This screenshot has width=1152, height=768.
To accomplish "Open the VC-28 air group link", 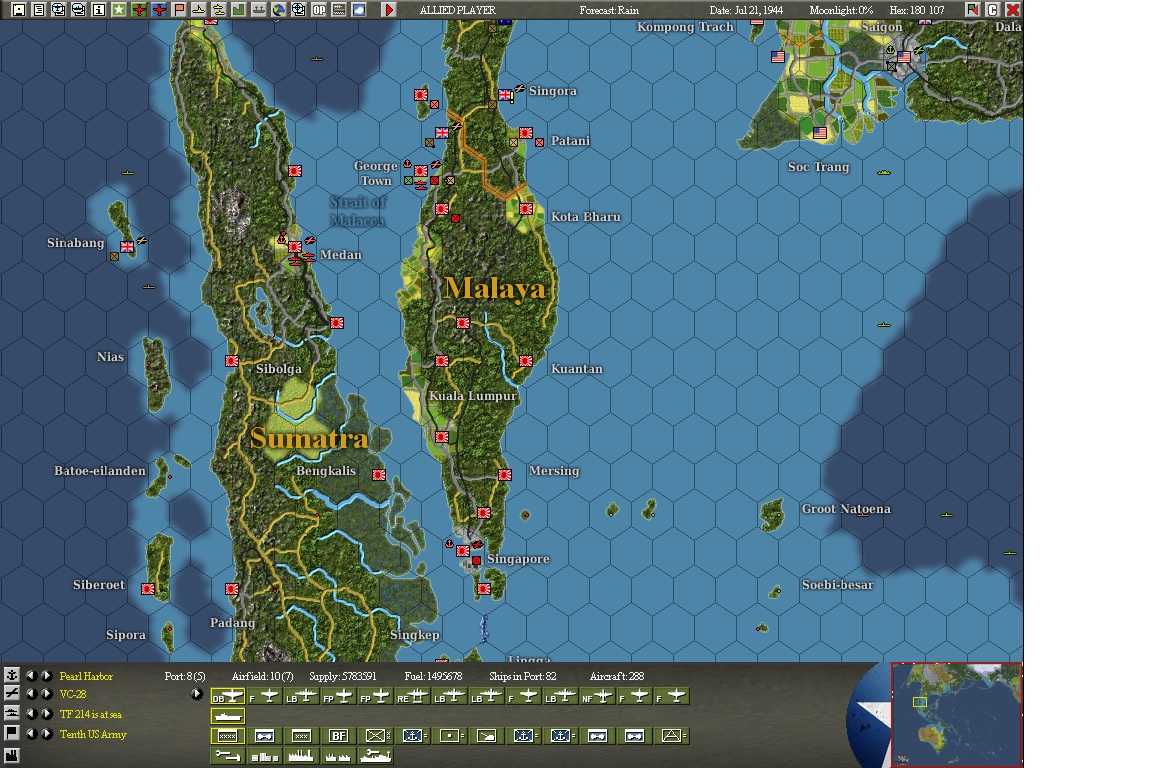I will point(73,694).
